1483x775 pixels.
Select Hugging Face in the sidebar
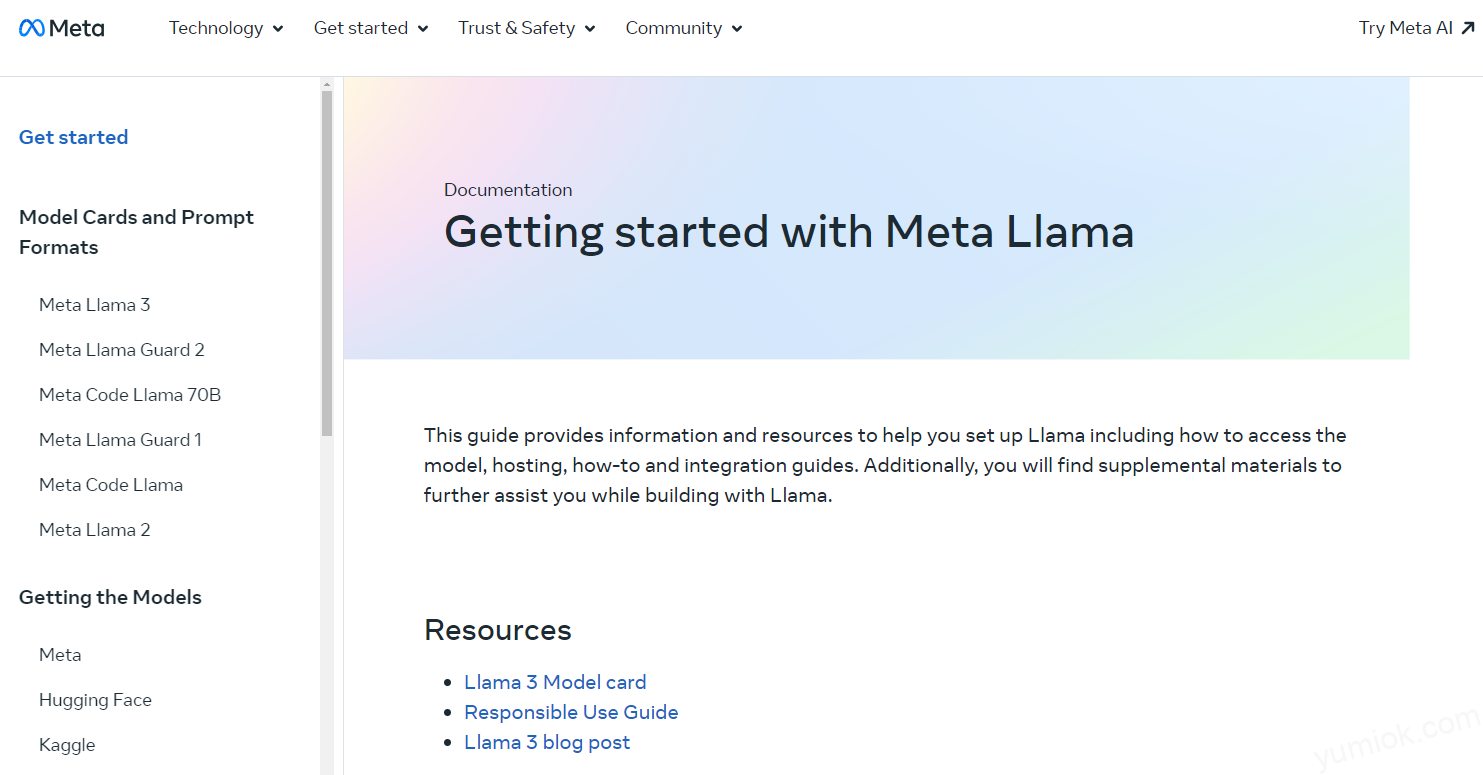coord(95,700)
